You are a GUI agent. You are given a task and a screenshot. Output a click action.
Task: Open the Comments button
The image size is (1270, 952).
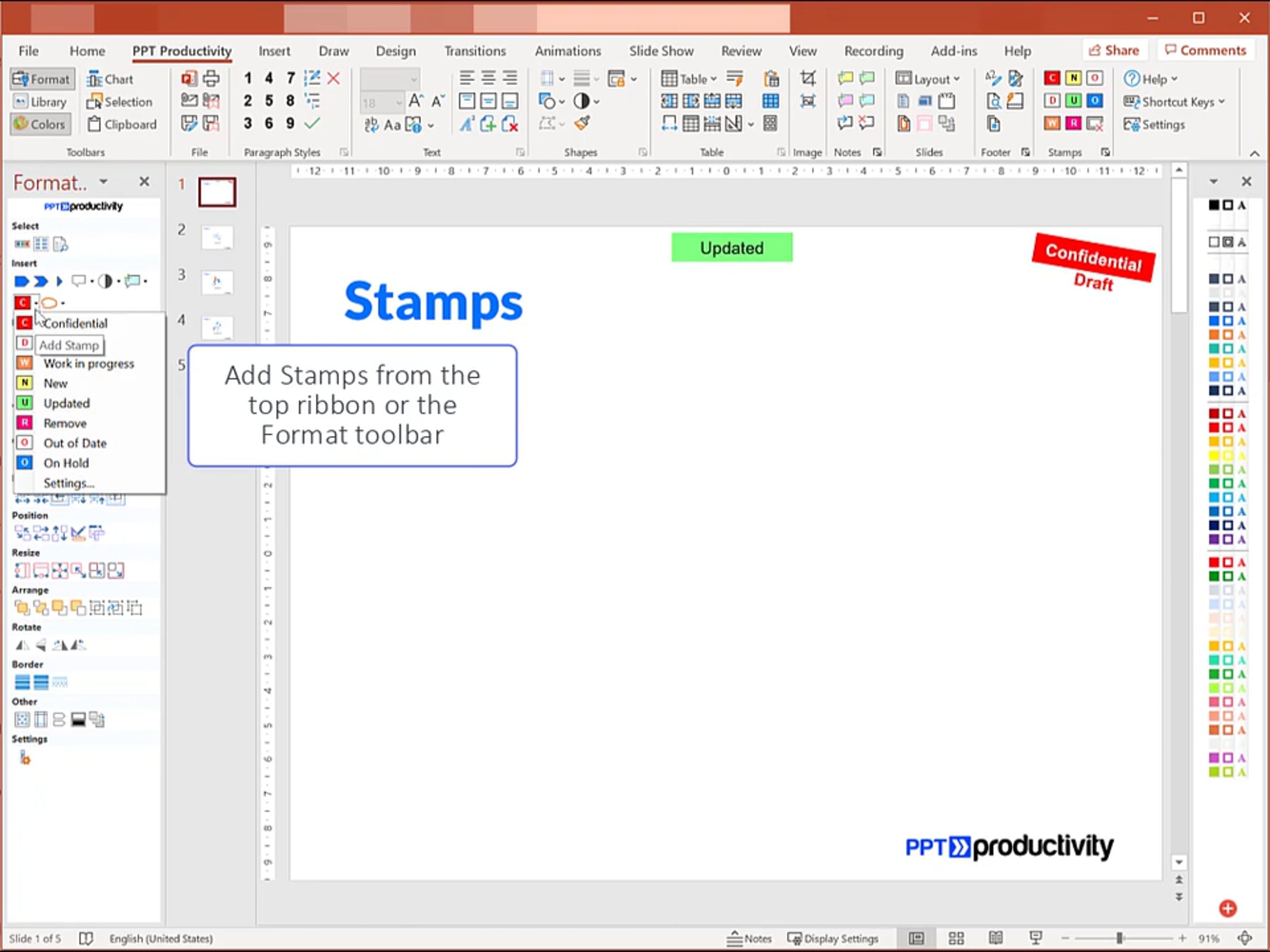click(1205, 50)
